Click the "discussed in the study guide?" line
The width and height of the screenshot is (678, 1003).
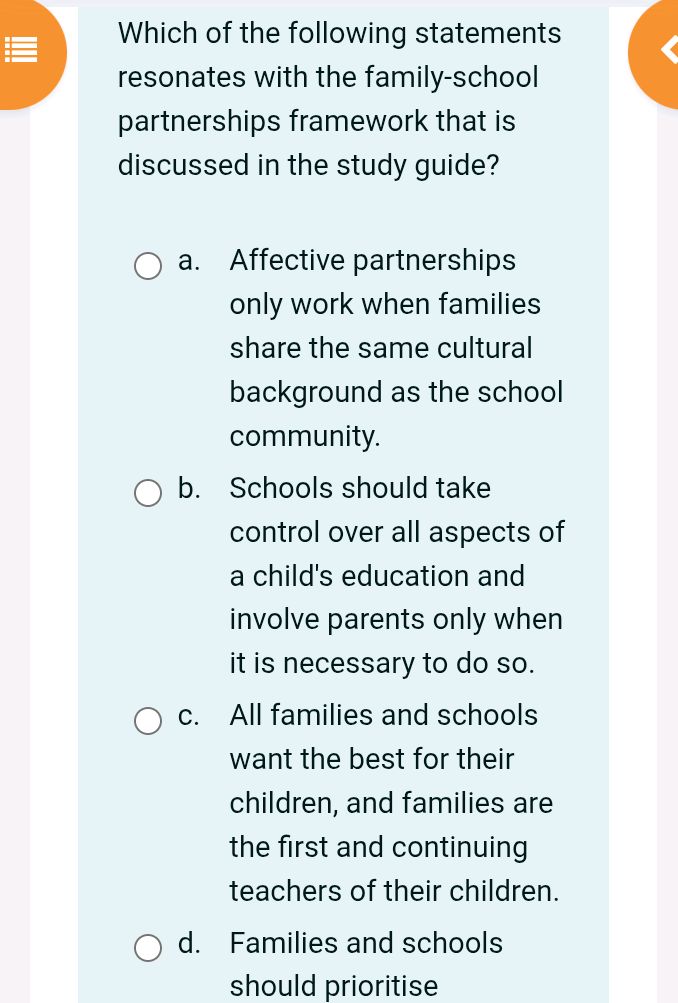click(x=309, y=165)
